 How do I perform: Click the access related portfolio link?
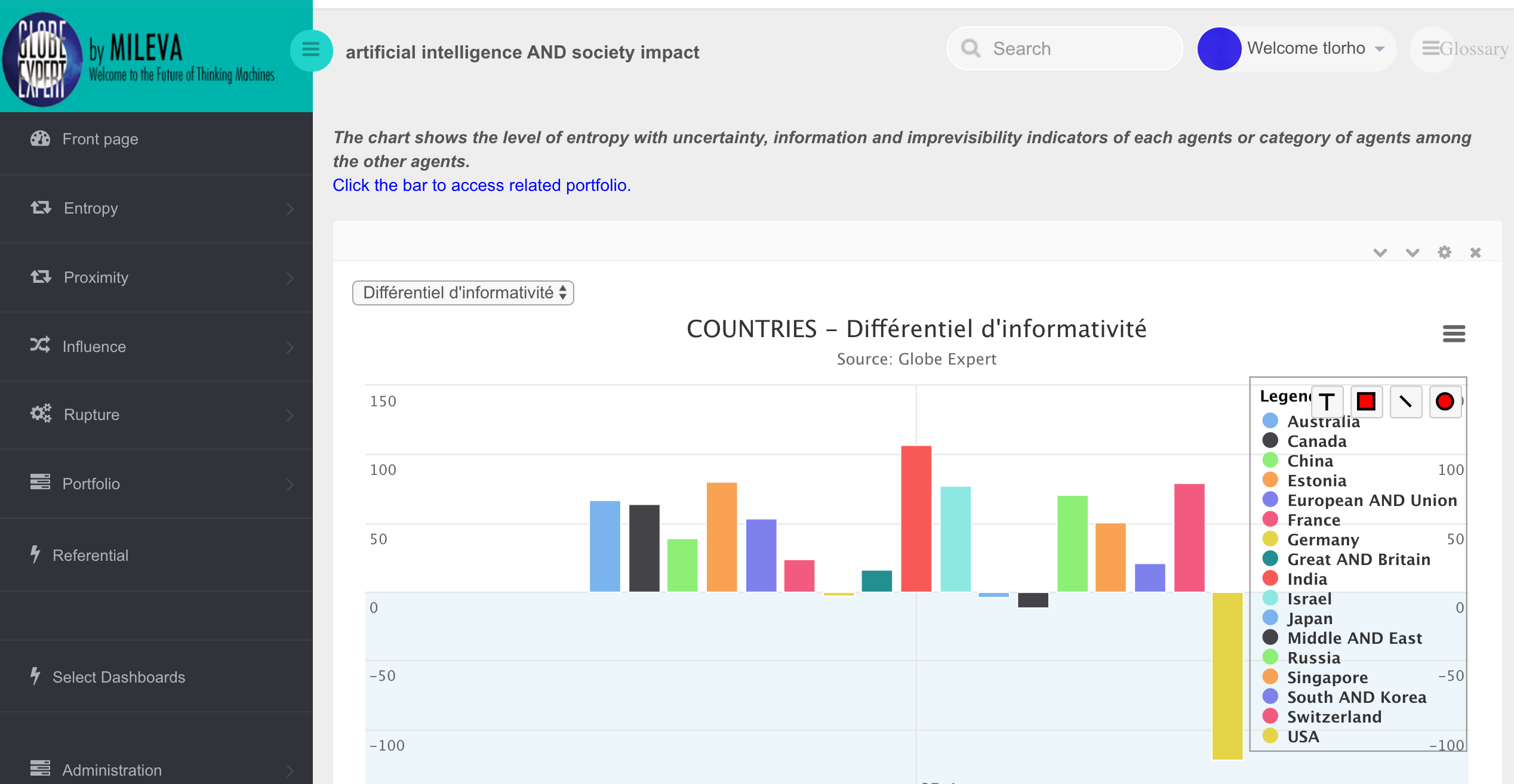tap(481, 186)
